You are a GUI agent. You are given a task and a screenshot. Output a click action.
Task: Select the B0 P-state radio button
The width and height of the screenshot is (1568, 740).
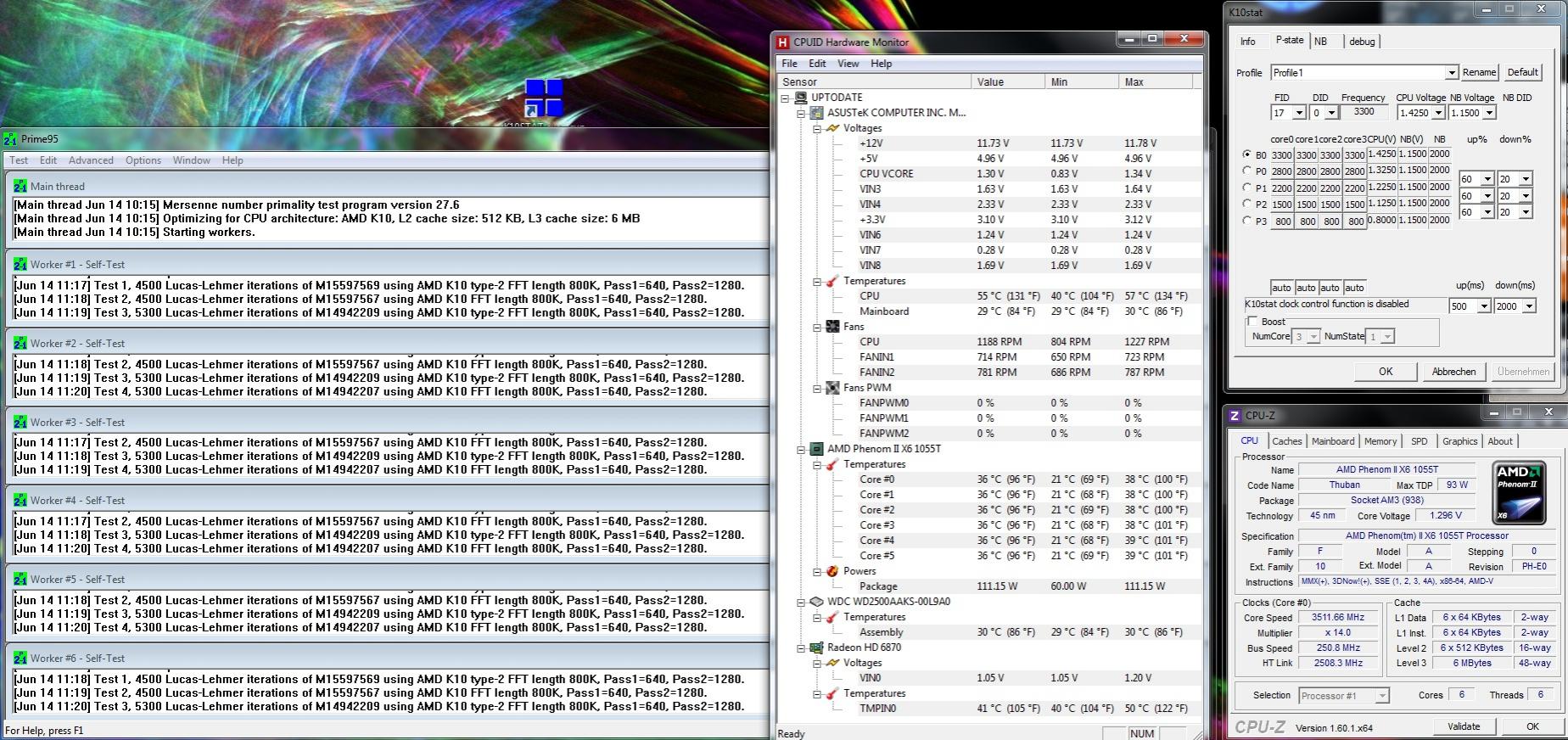click(x=1246, y=154)
